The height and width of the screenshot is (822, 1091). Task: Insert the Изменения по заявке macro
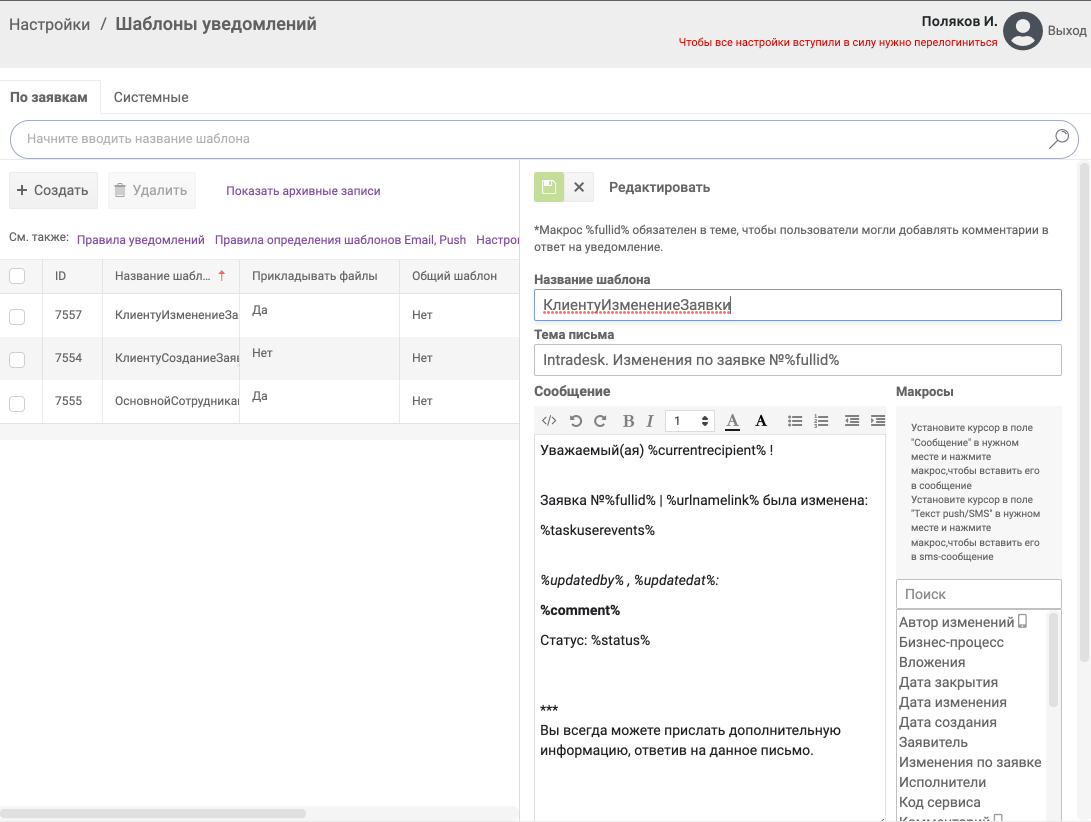point(970,763)
